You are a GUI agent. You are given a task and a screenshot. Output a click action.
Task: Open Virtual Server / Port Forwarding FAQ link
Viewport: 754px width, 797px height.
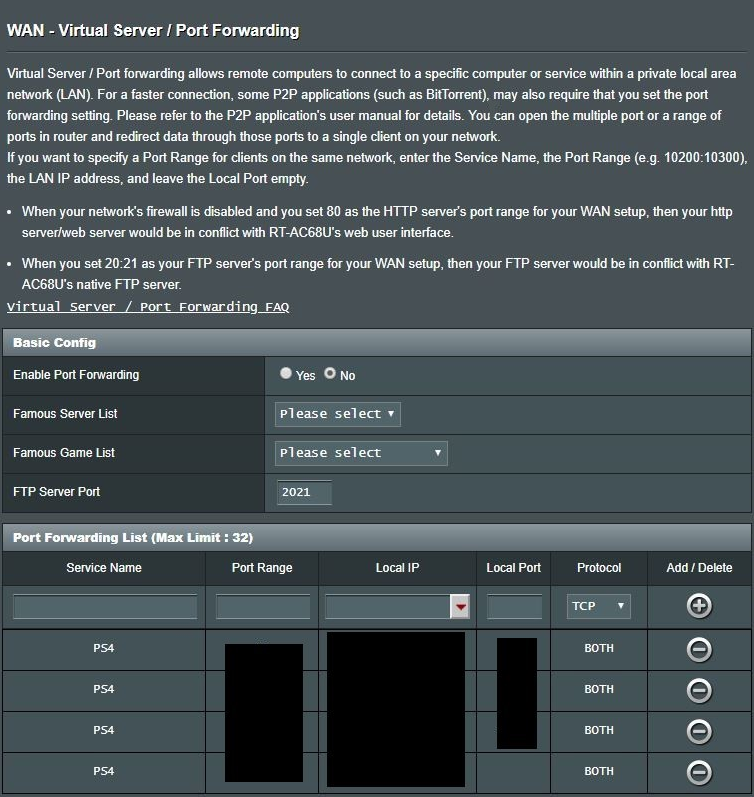(148, 307)
